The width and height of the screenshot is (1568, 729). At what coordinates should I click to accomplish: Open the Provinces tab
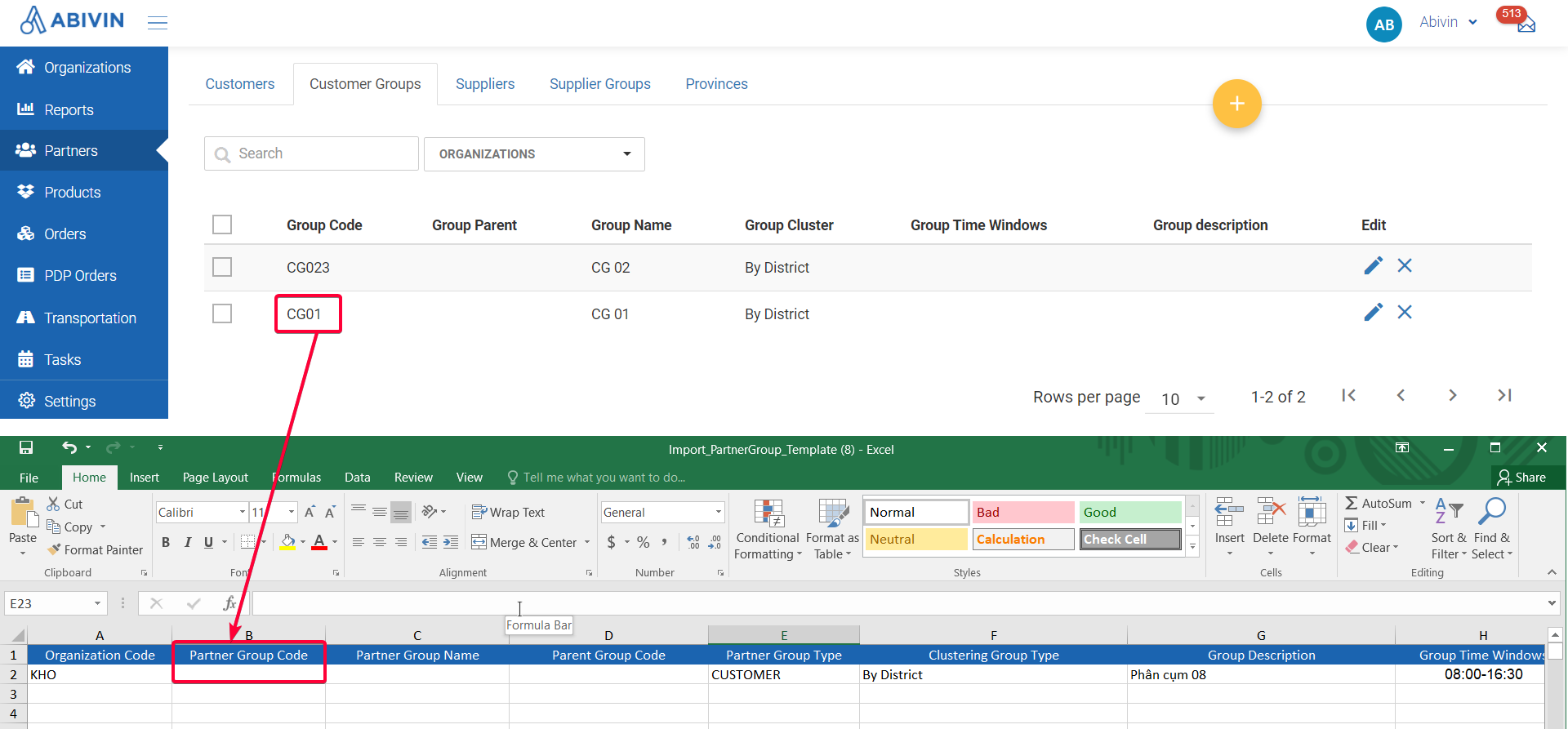(716, 84)
